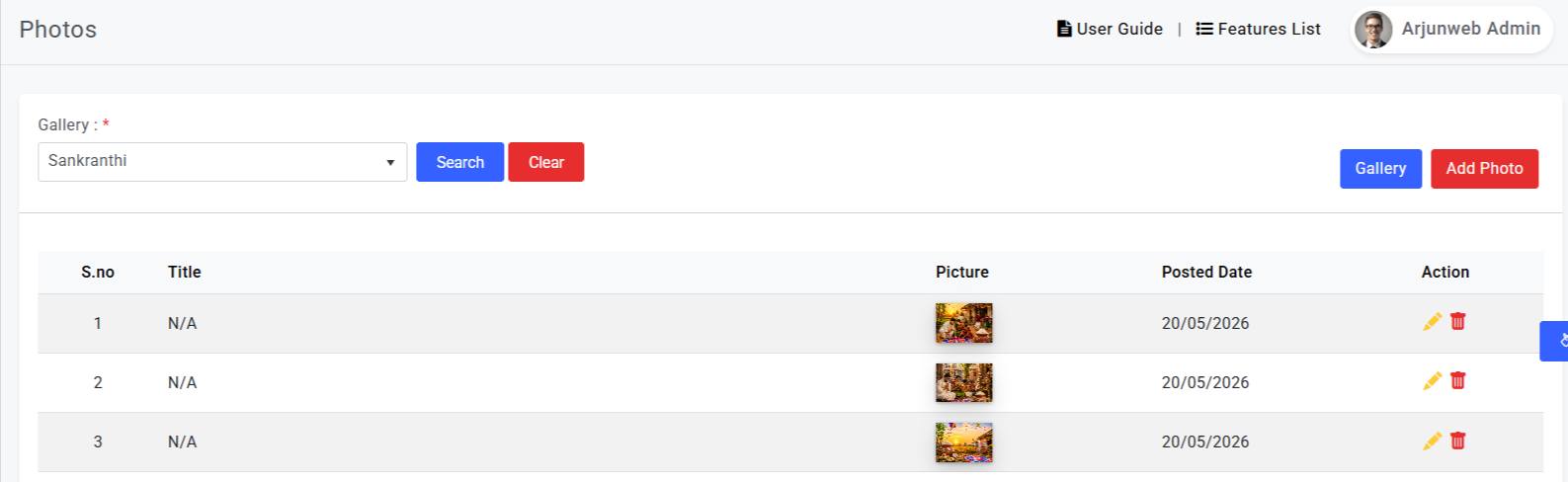Edit photo in row 1 with pencil icon
1568x482 pixels.
[x=1432, y=322]
